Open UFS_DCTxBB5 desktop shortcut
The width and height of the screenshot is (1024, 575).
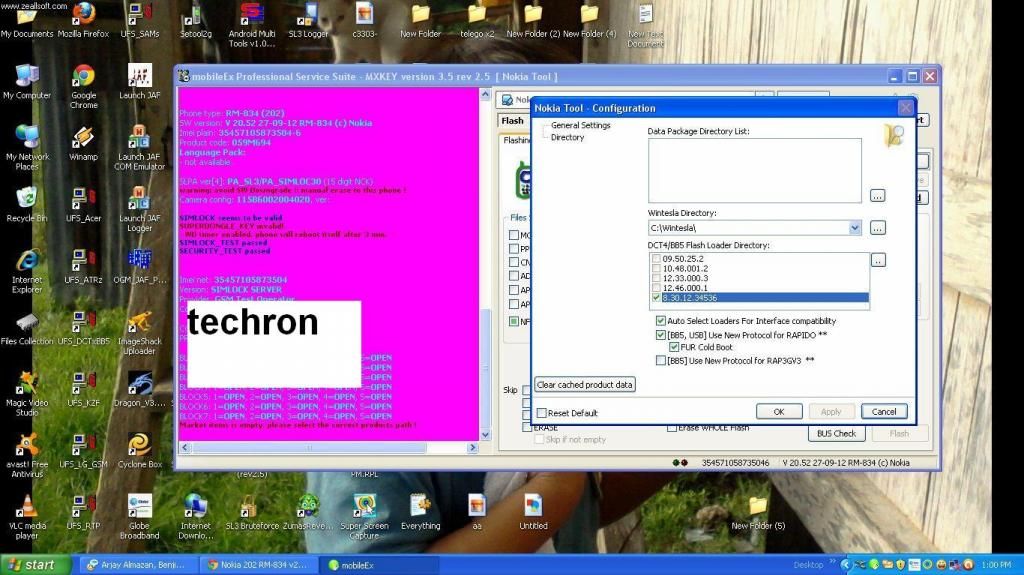[84, 322]
